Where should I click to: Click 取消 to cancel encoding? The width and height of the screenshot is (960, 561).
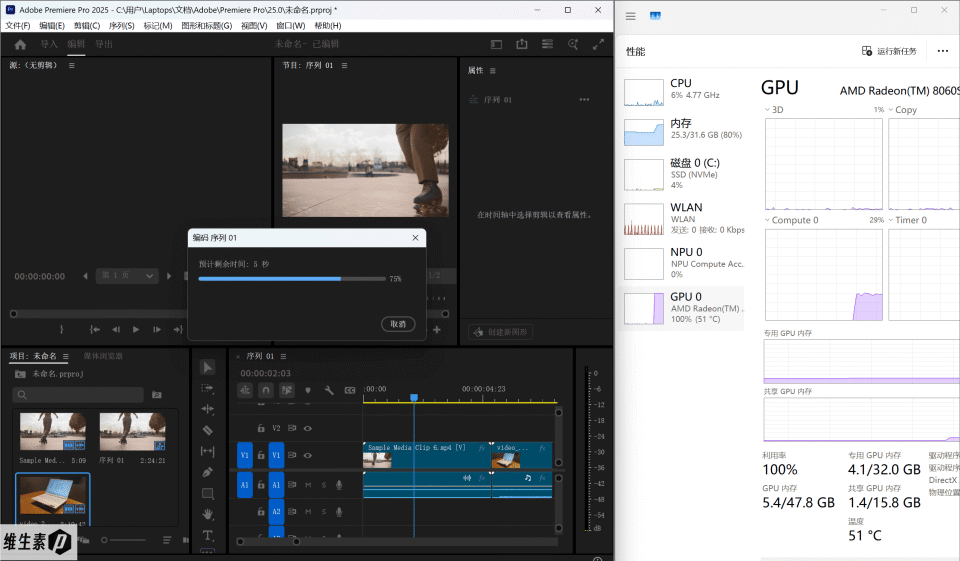[397, 324]
